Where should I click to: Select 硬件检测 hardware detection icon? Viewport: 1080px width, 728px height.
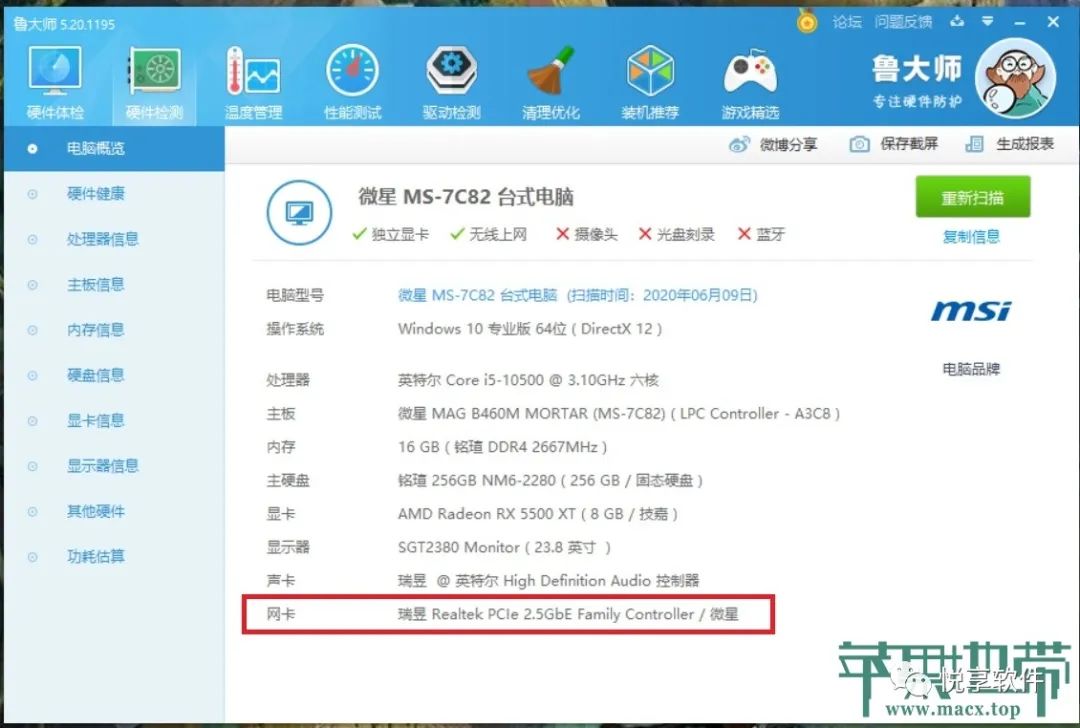pos(154,83)
